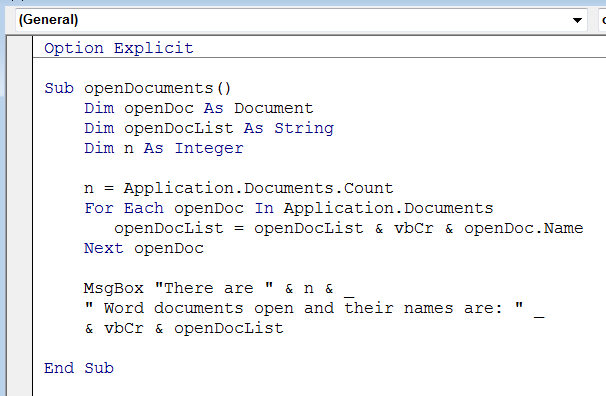Click 'Dim n As Integer' line
Image resolution: width=606 pixels, height=396 pixels.
pyautogui.click(x=164, y=149)
